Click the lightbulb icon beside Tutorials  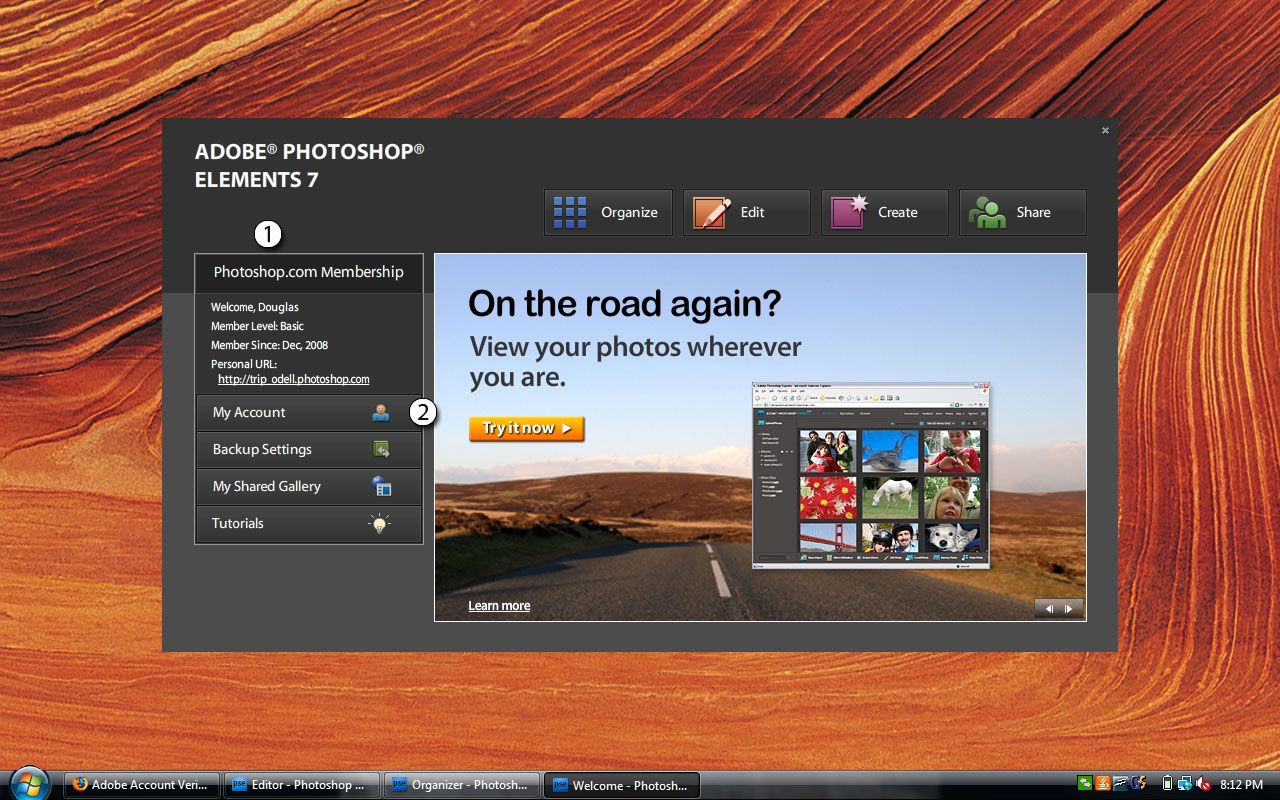coord(380,523)
